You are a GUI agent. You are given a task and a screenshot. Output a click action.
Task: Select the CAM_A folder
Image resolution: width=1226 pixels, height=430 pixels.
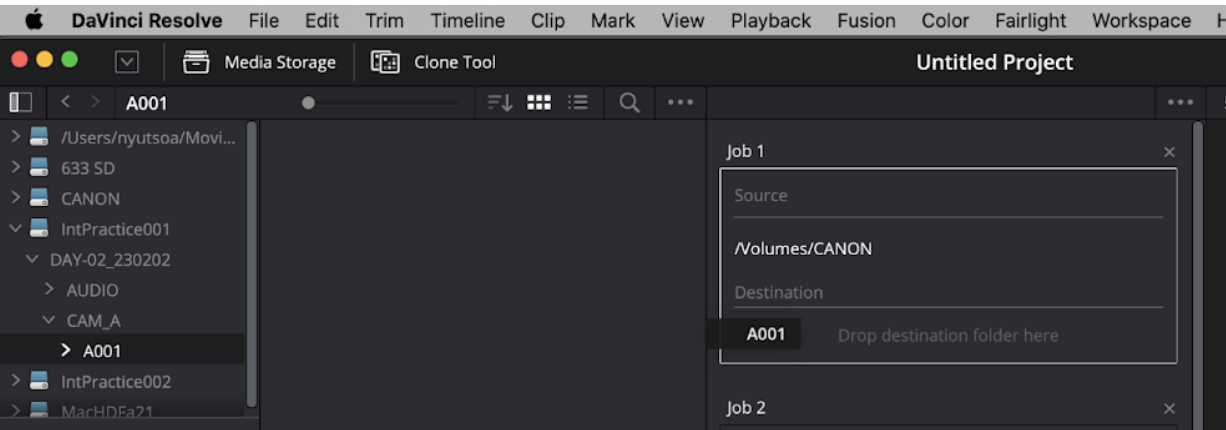tap(93, 320)
